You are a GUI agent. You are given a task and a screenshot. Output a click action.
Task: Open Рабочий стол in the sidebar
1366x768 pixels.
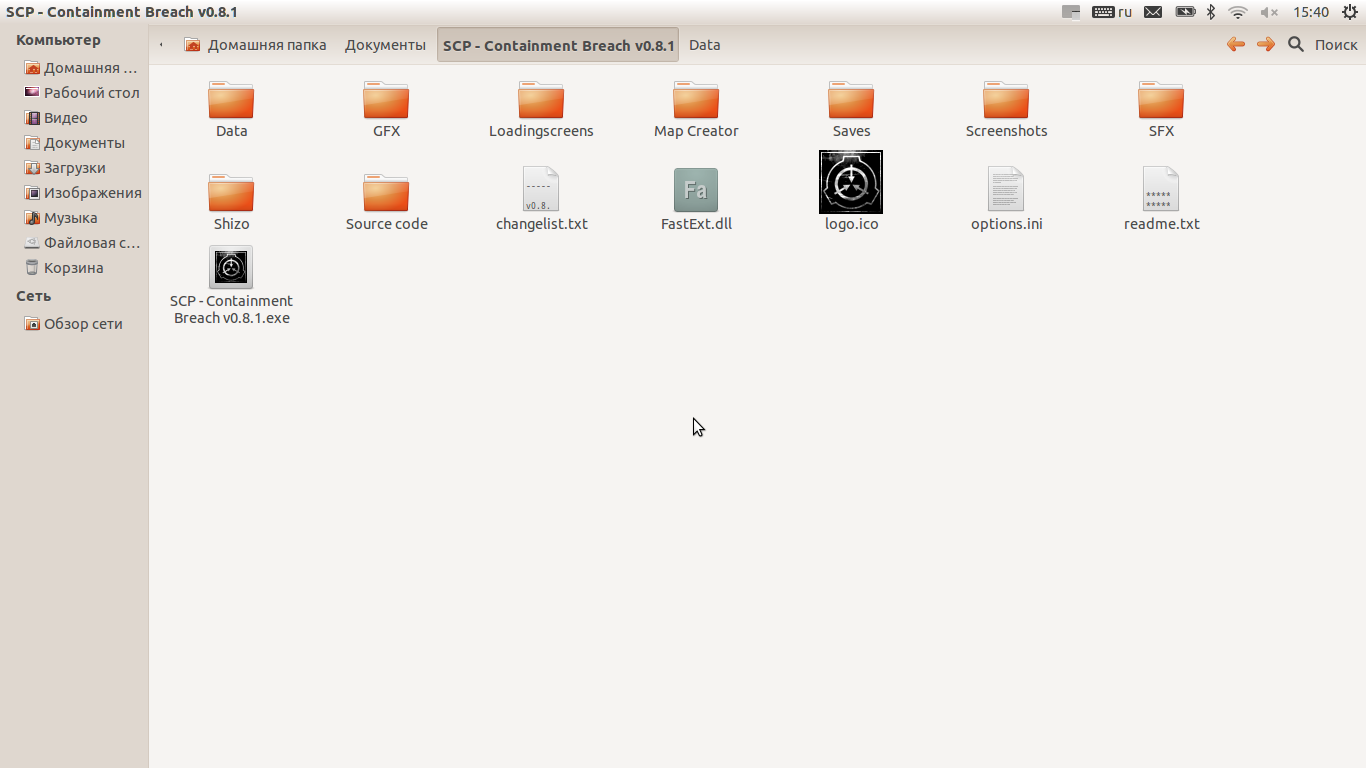(x=82, y=93)
